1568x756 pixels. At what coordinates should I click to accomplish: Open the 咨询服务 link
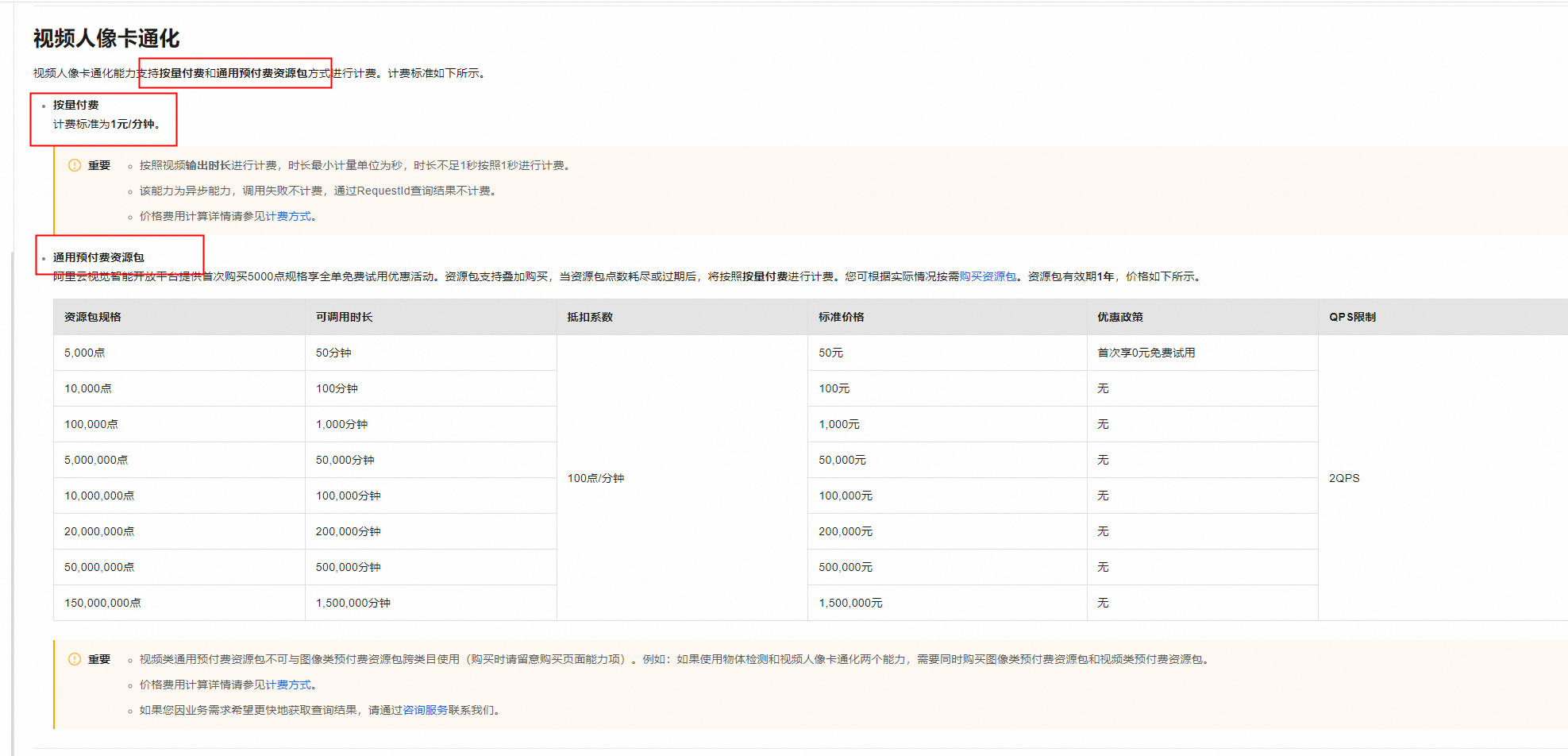pyautogui.click(x=426, y=710)
